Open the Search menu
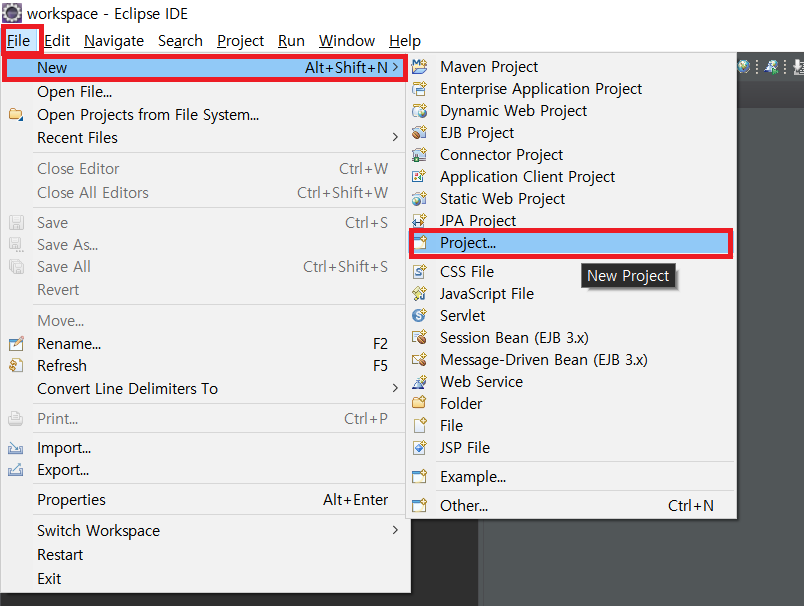 click(x=180, y=41)
